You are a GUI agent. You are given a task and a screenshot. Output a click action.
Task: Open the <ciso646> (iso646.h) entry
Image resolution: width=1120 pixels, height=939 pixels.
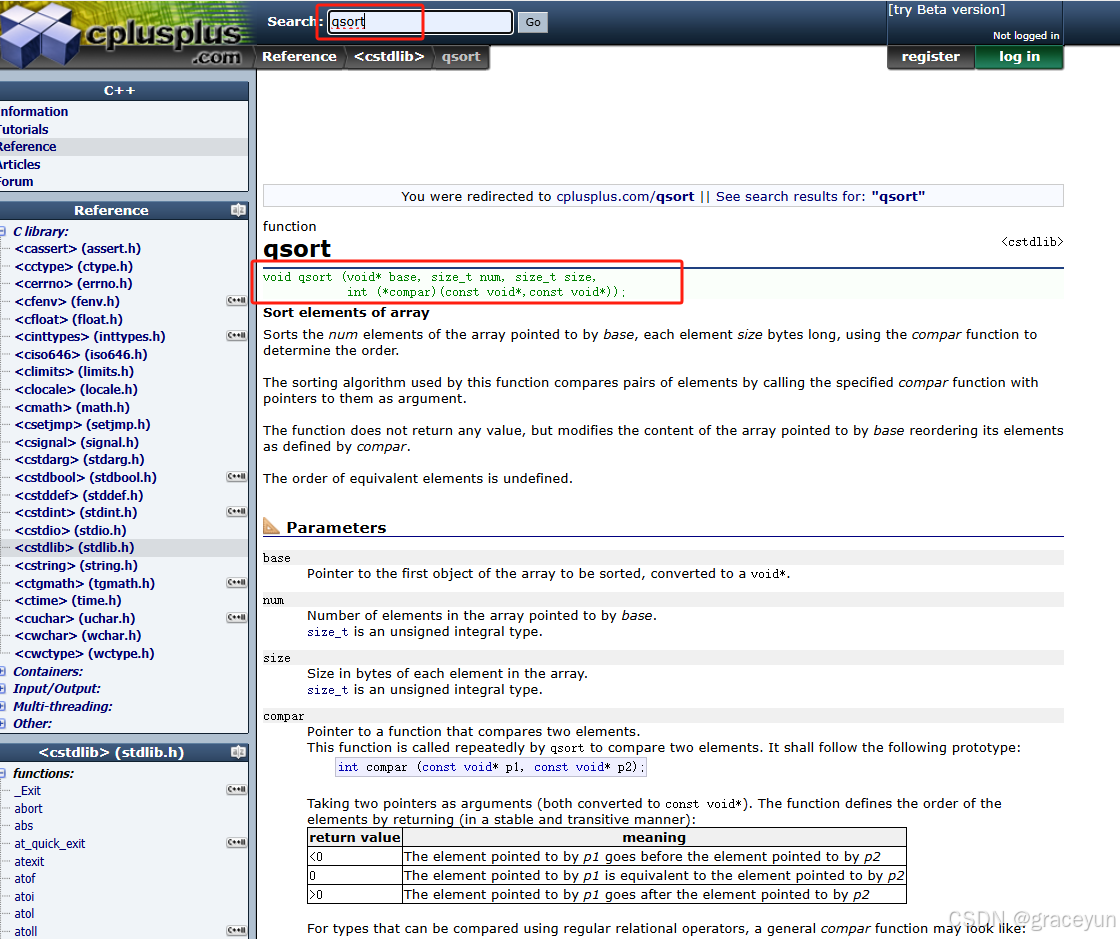point(81,354)
